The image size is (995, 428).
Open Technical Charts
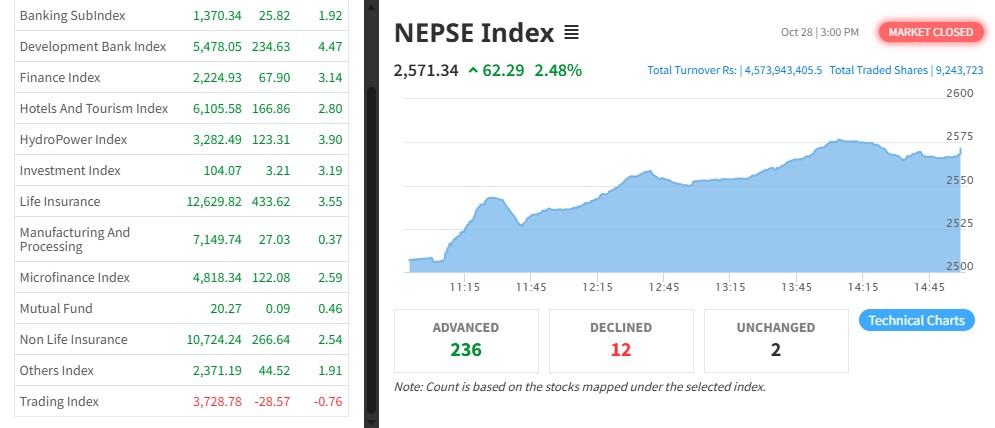(916, 320)
